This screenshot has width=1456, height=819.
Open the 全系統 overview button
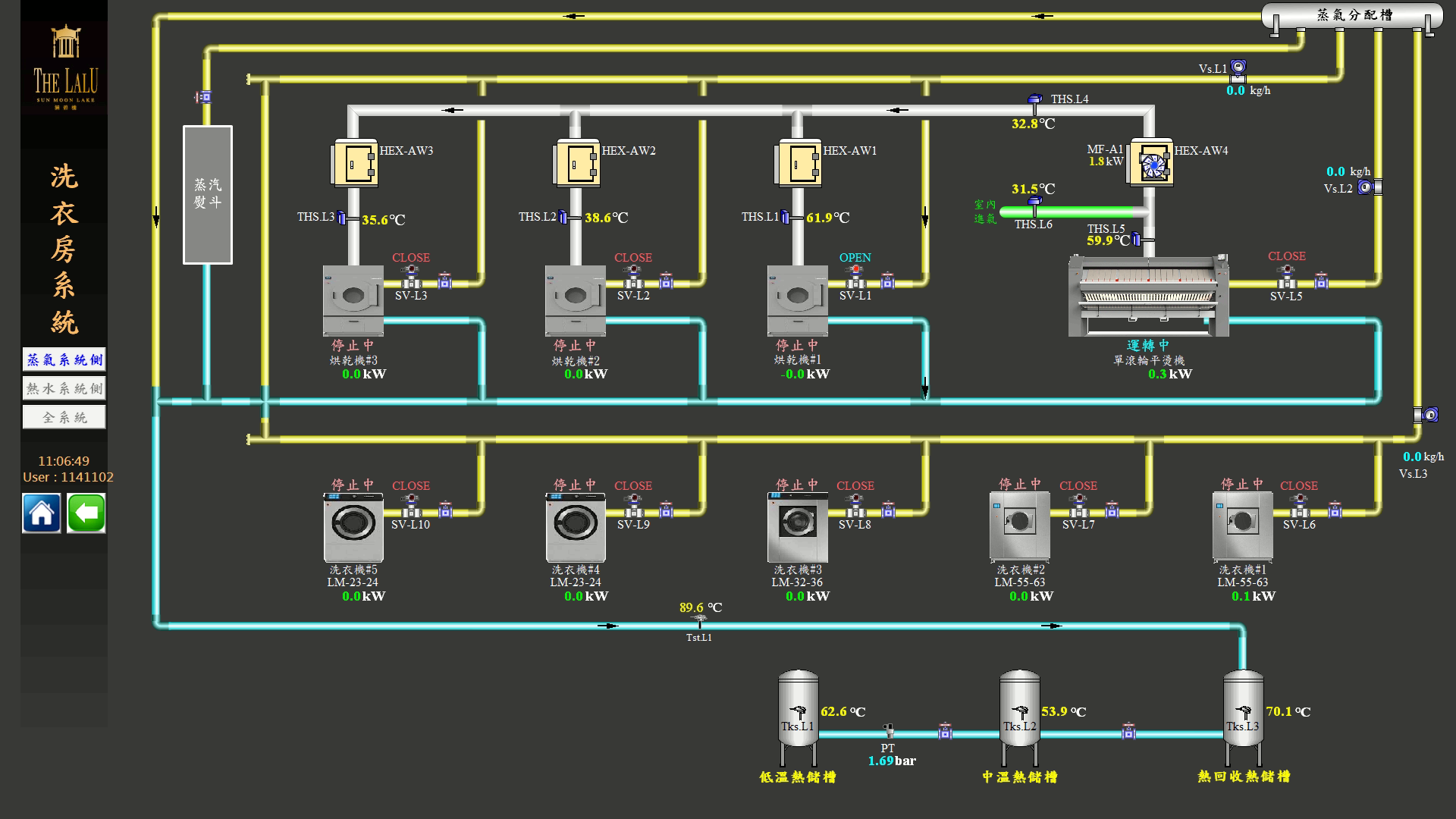(64, 417)
